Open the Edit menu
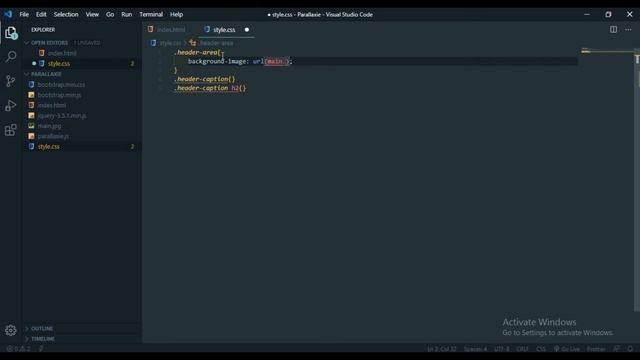 pyautogui.click(x=41, y=14)
